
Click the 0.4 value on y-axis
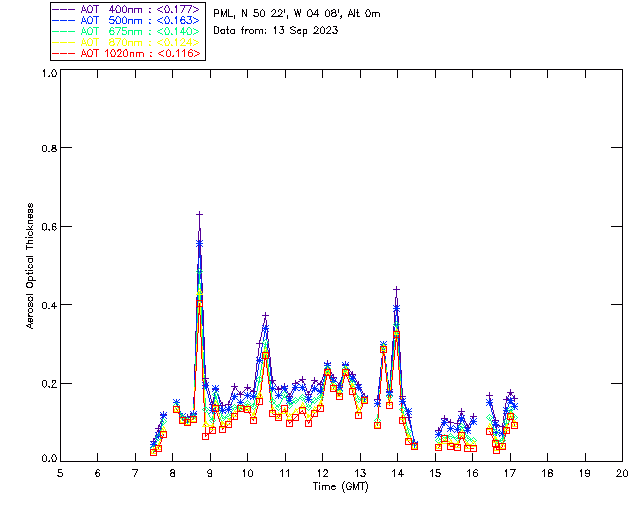click(49, 305)
